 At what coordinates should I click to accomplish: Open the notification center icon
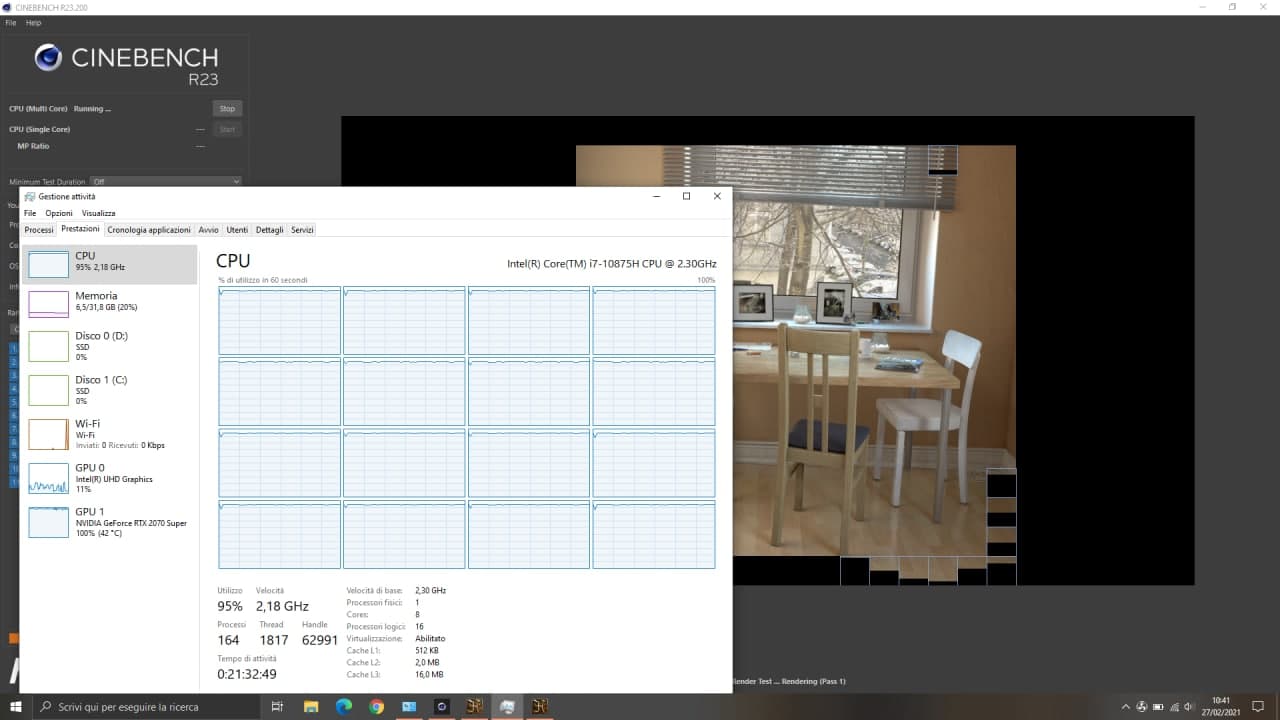pyautogui.click(x=1259, y=707)
